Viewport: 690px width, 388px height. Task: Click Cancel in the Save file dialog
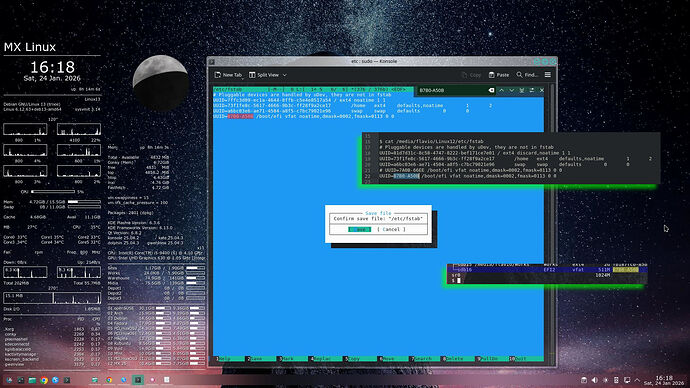point(391,230)
